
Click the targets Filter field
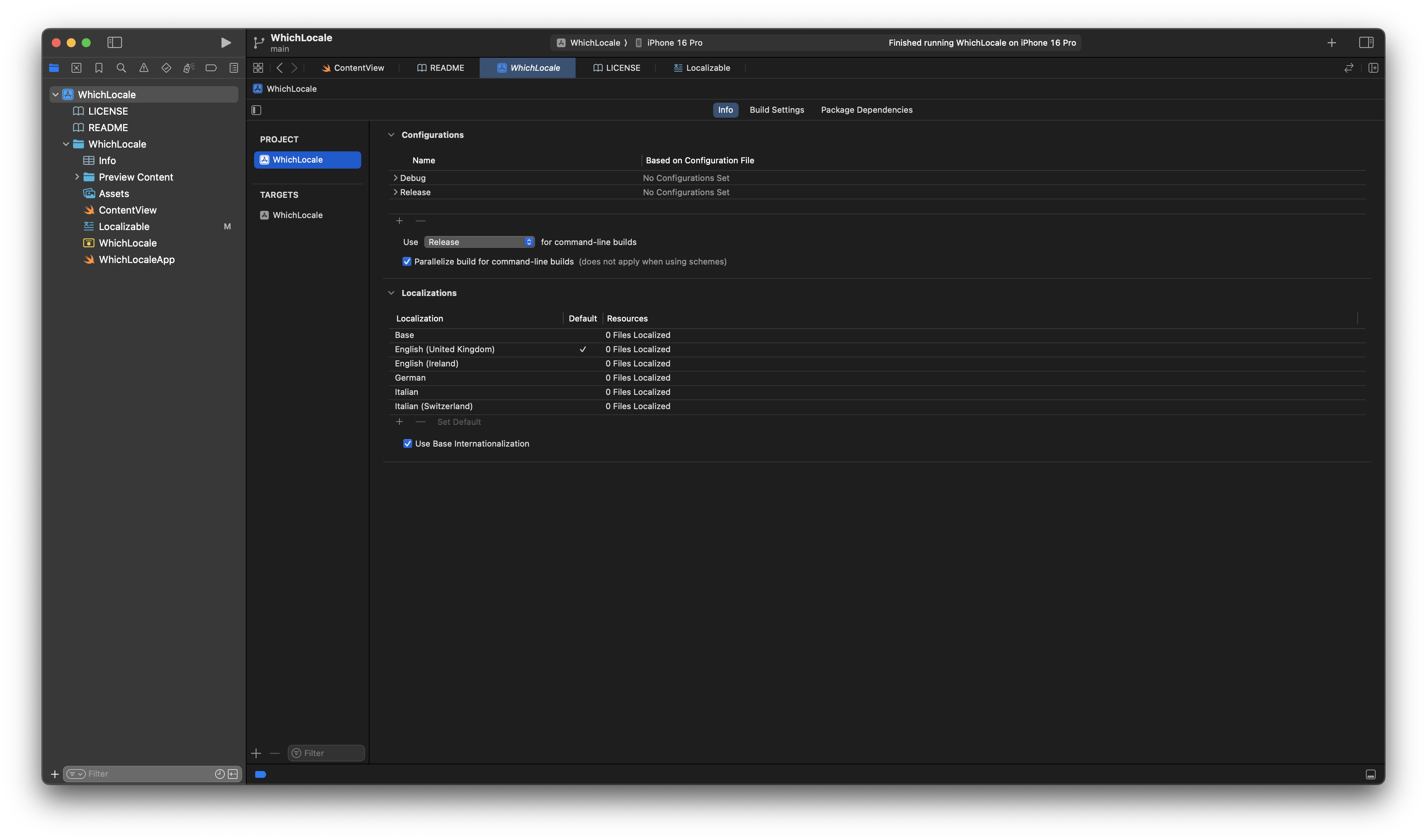(326, 753)
